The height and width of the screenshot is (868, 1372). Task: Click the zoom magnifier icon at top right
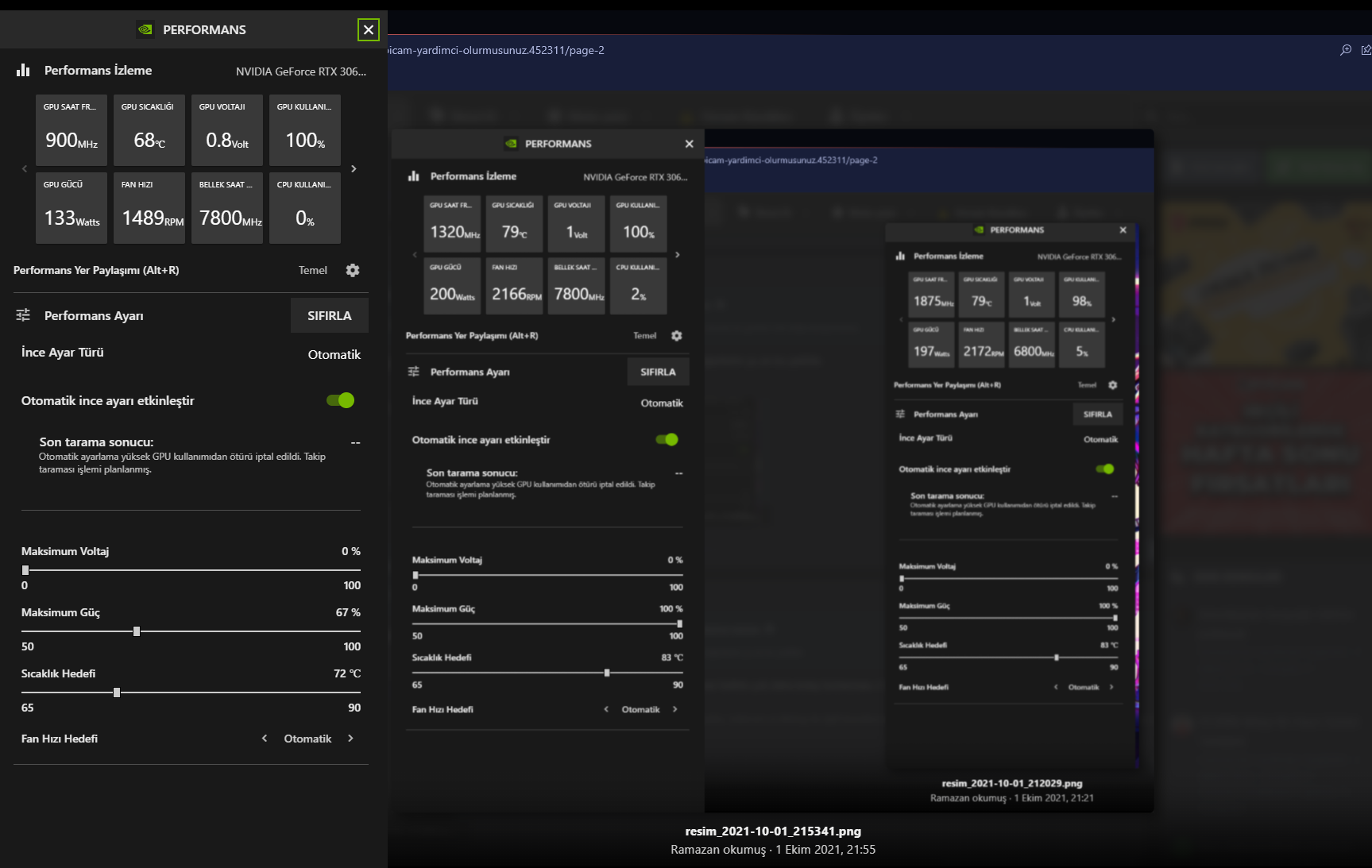click(1345, 50)
